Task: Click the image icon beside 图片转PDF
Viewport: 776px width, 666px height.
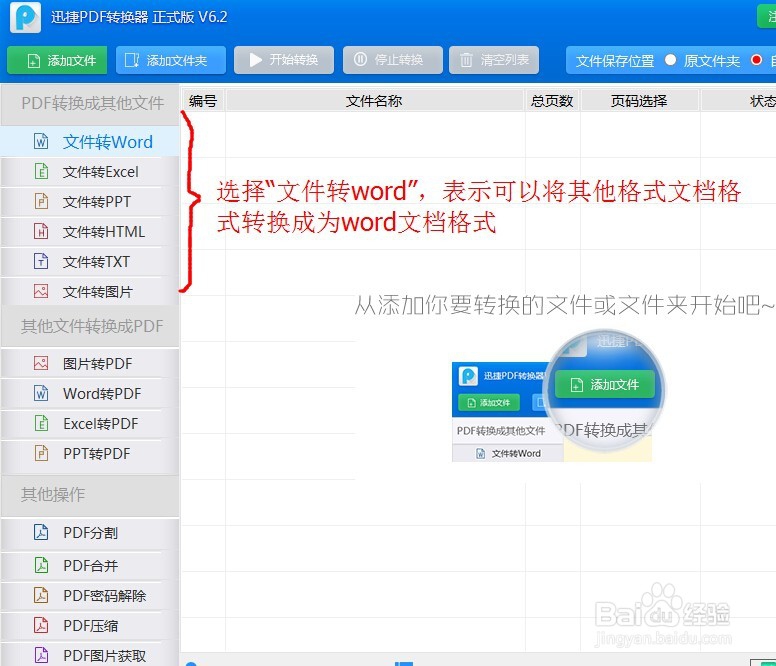Action: (41, 363)
